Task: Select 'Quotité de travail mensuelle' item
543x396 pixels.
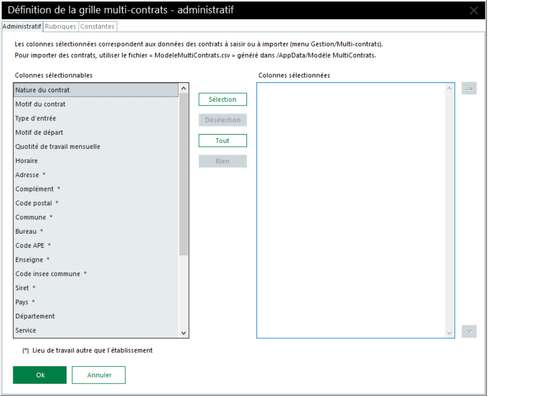Action: pyautogui.click(x=96, y=147)
